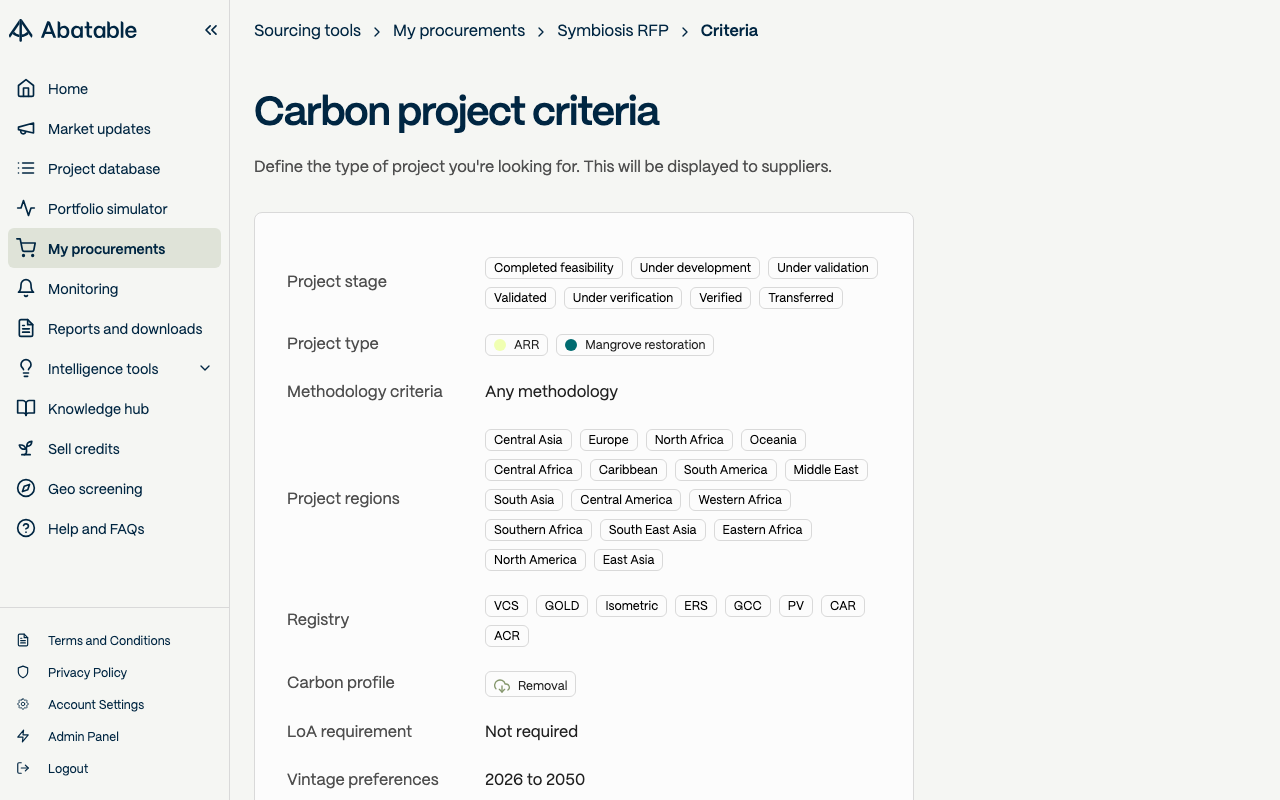Open the Admin Panel link
Screen dimensions: 1280x800
[83, 737]
